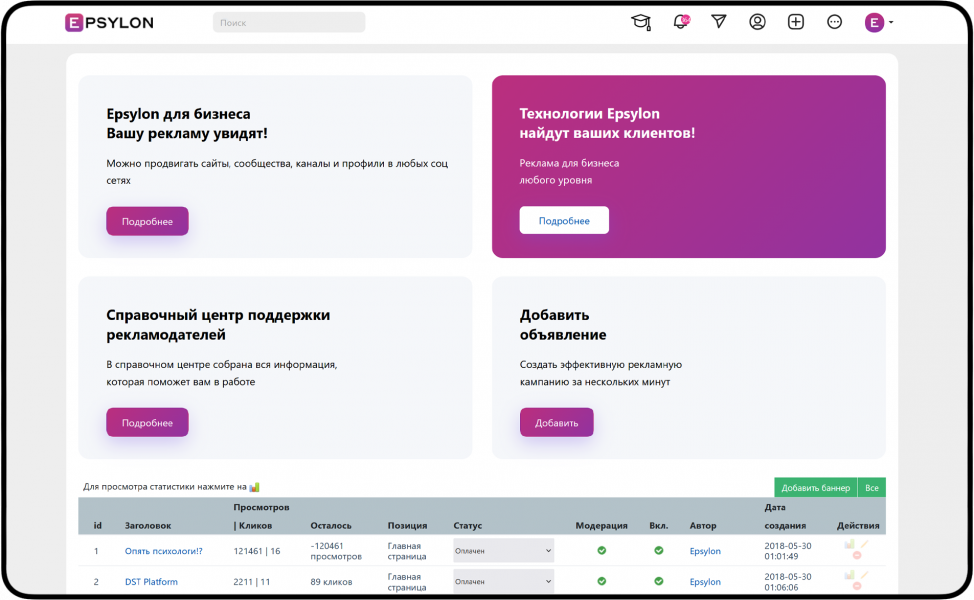
Task: Click the purple E account avatar
Action: pyautogui.click(x=874, y=23)
